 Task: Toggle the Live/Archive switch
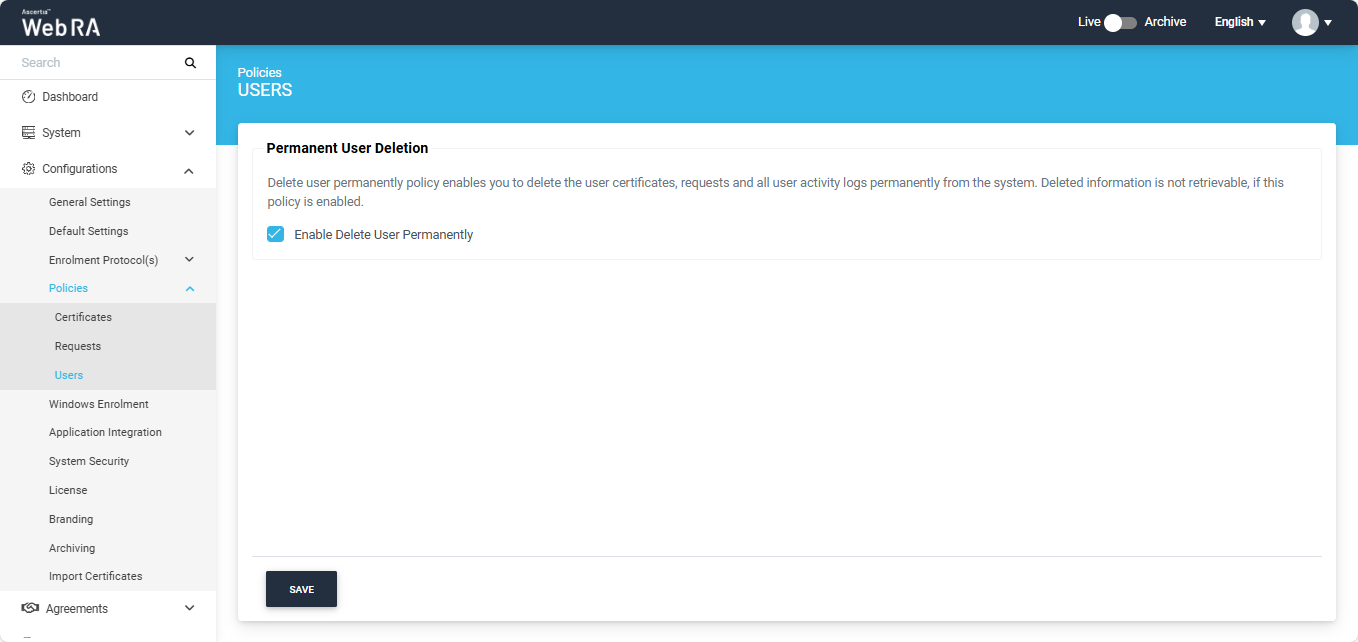(x=1120, y=22)
